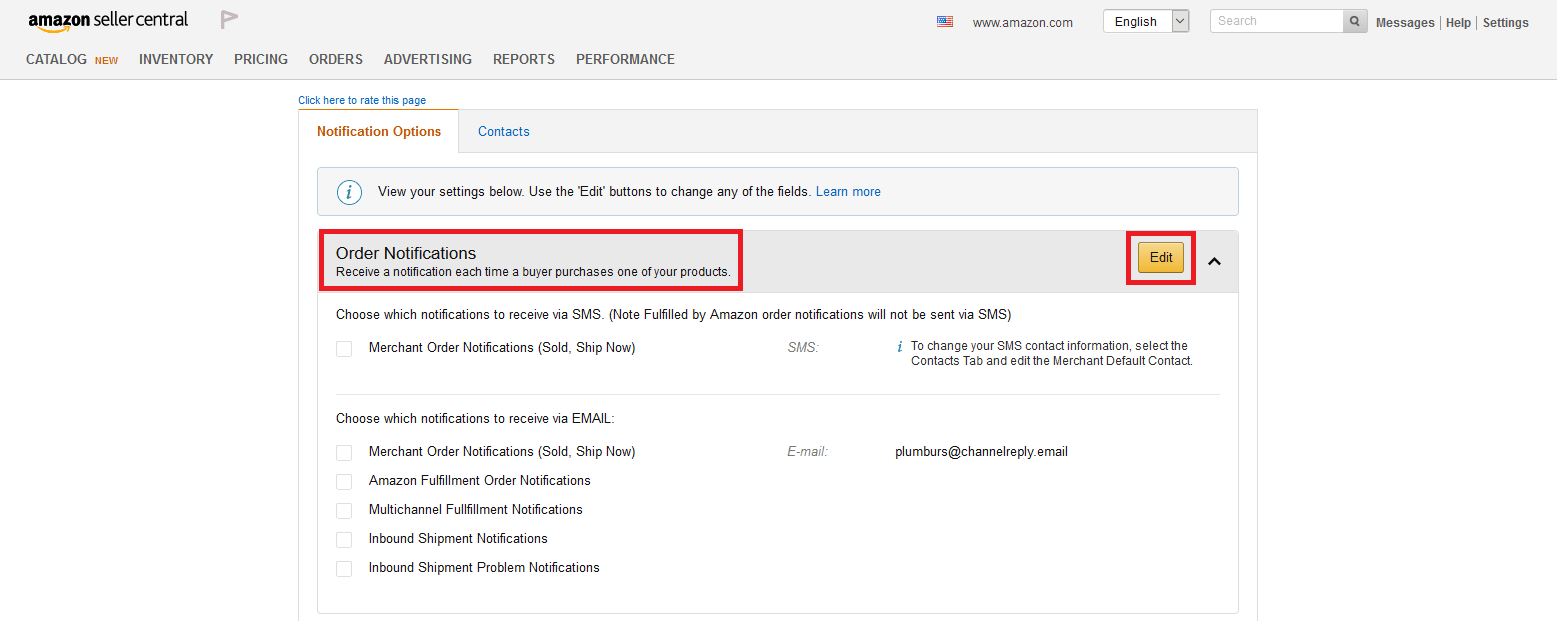Switch to the Contacts tab
The height and width of the screenshot is (621, 1557).
(x=504, y=131)
